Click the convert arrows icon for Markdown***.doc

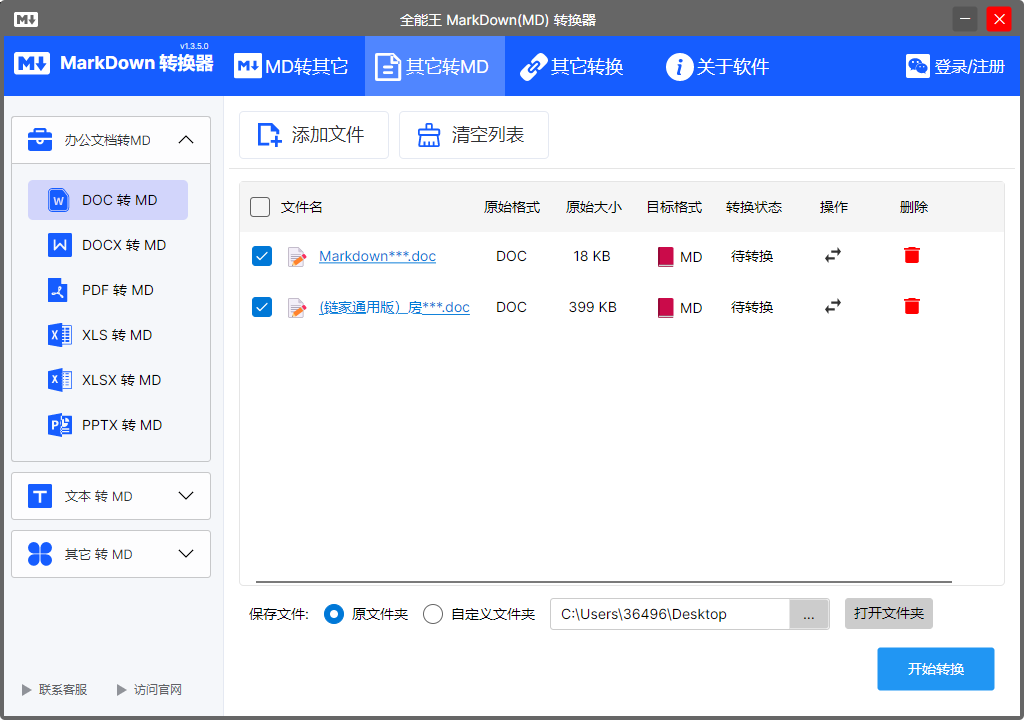pyautogui.click(x=833, y=255)
